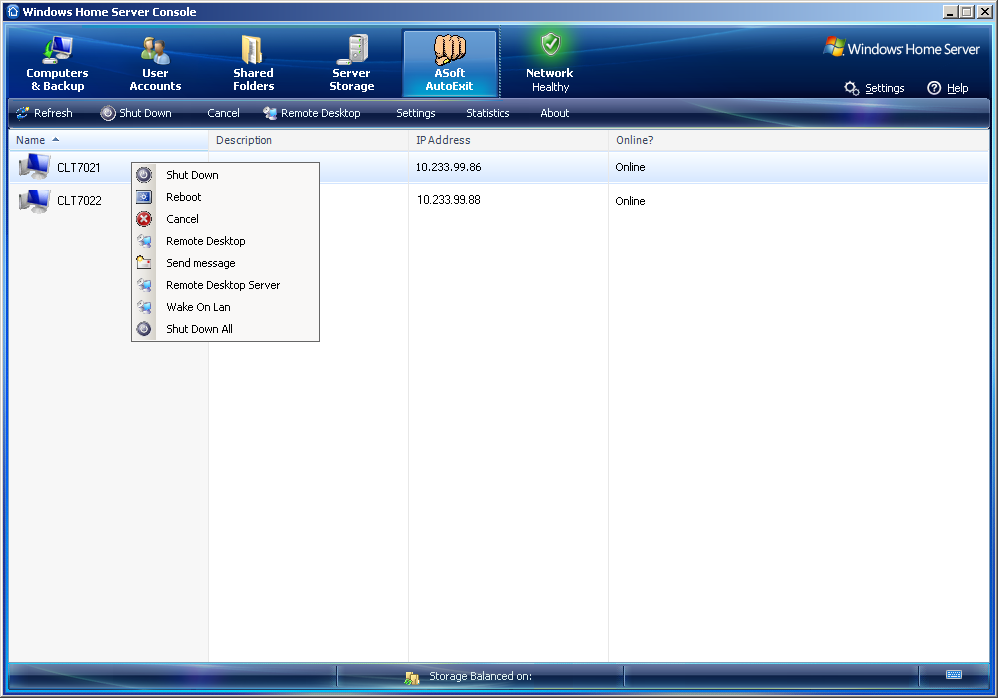998x698 pixels.
Task: Sort by the Online? column header
Action: 798,140
